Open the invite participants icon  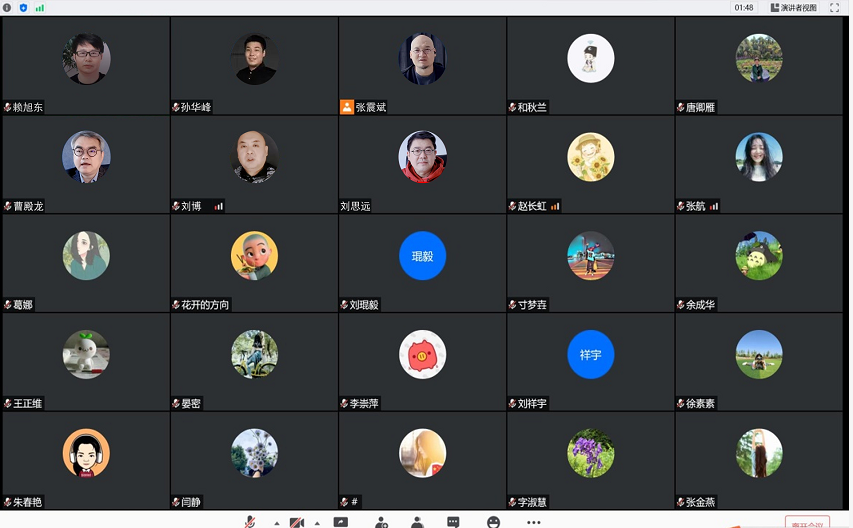point(381,523)
